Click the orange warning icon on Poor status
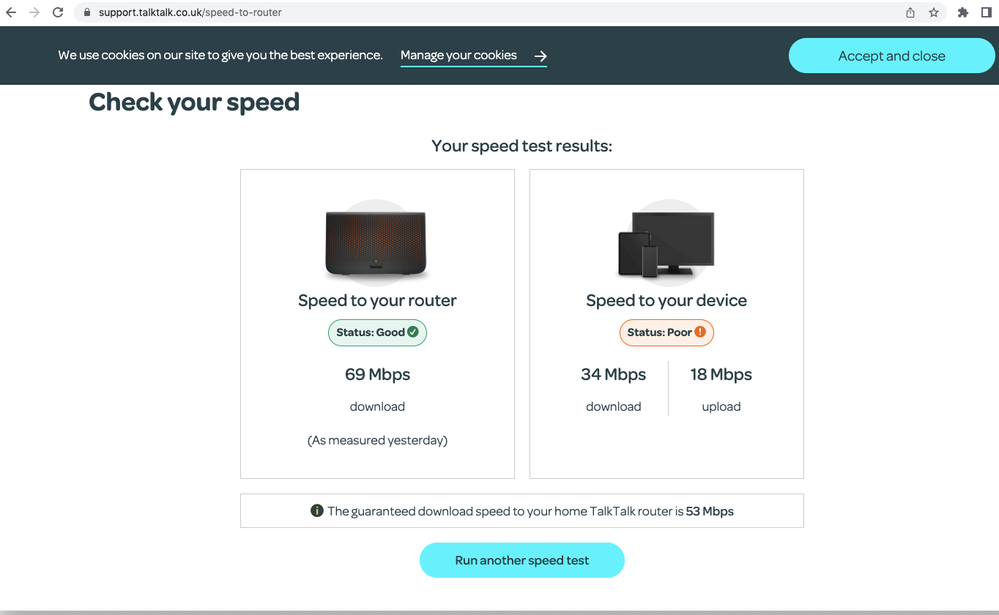 coord(698,332)
